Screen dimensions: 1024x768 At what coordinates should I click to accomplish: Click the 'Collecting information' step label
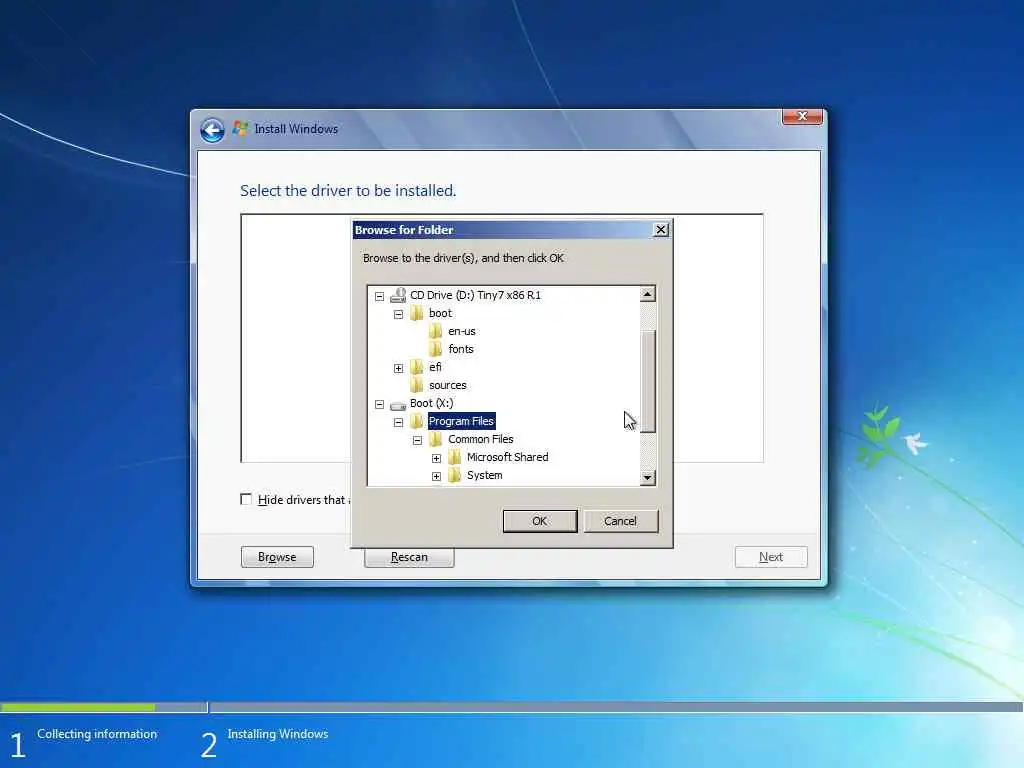[97, 734]
